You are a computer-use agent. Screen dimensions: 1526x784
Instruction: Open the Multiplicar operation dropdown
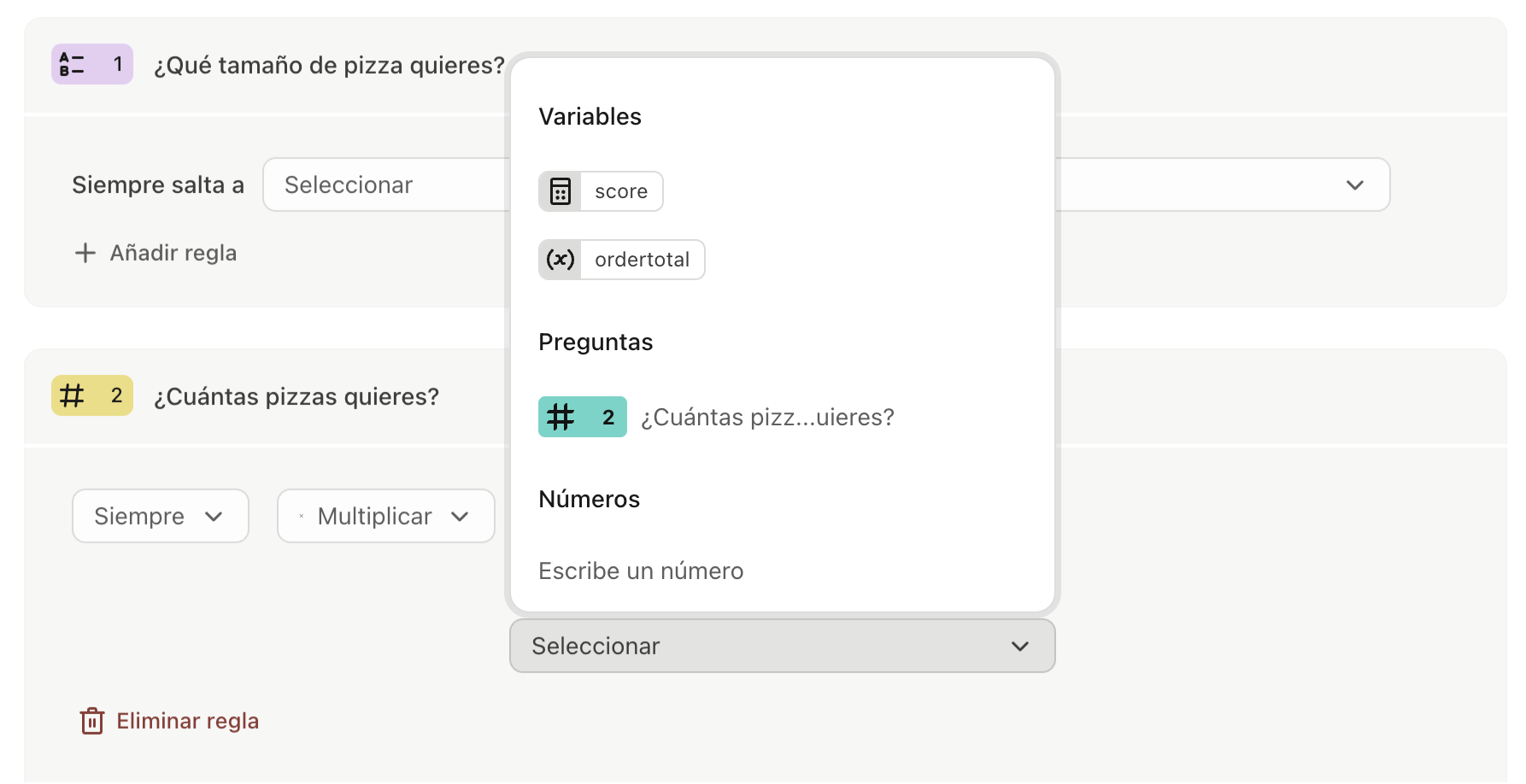click(385, 516)
